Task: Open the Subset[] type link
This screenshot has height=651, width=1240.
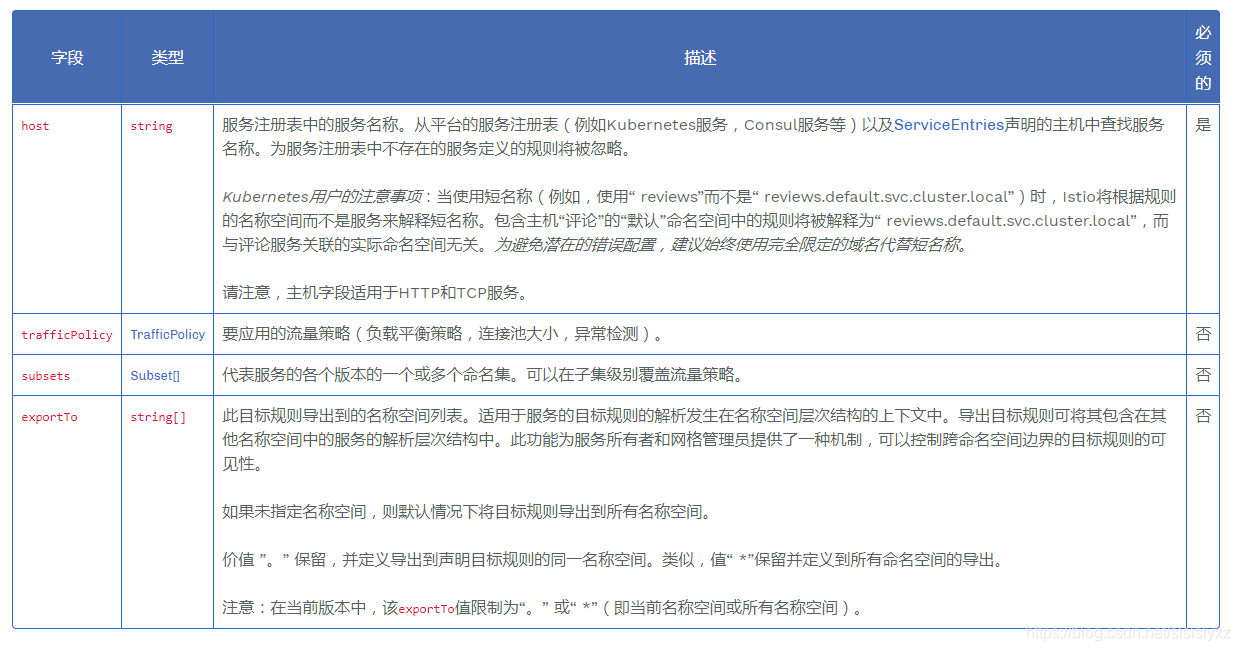Action: point(154,375)
